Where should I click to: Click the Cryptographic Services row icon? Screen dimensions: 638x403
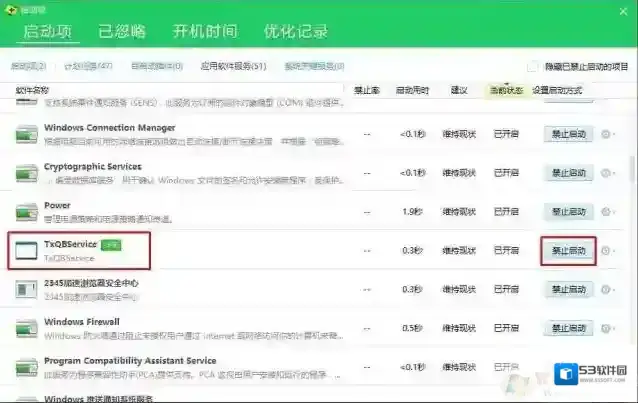26,173
